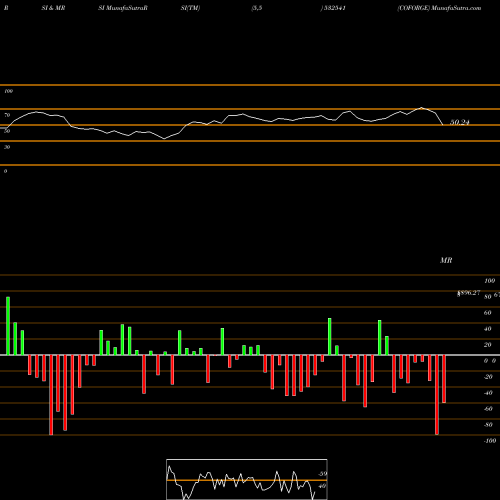Click the 60 label on the MR axis

(x=487, y=313)
